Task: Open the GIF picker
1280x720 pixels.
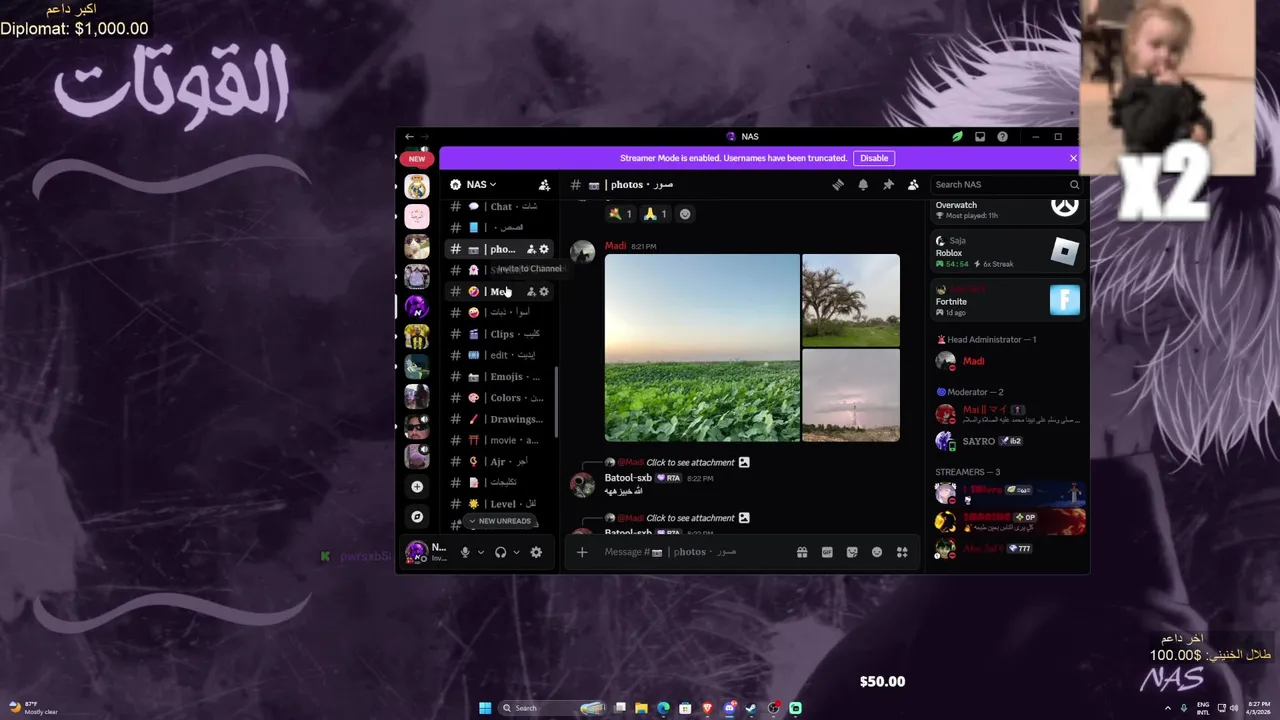Action: [827, 552]
